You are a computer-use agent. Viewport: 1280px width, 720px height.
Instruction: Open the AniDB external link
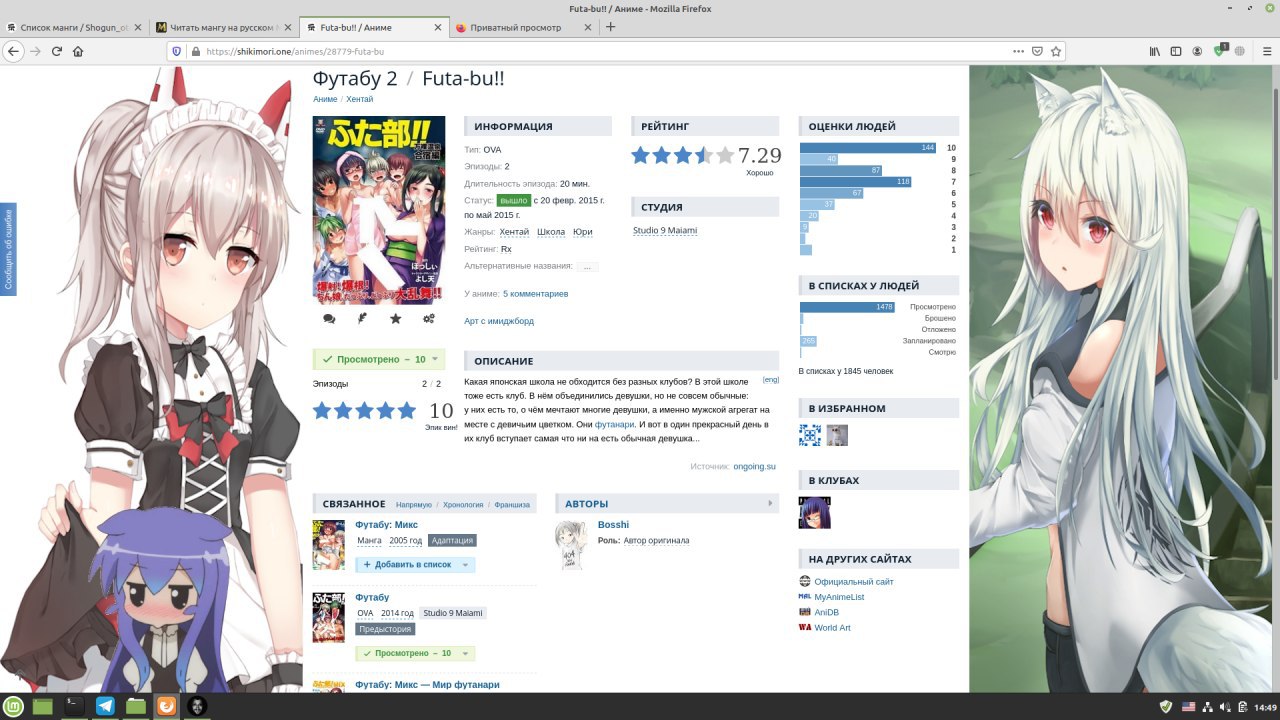click(826, 613)
